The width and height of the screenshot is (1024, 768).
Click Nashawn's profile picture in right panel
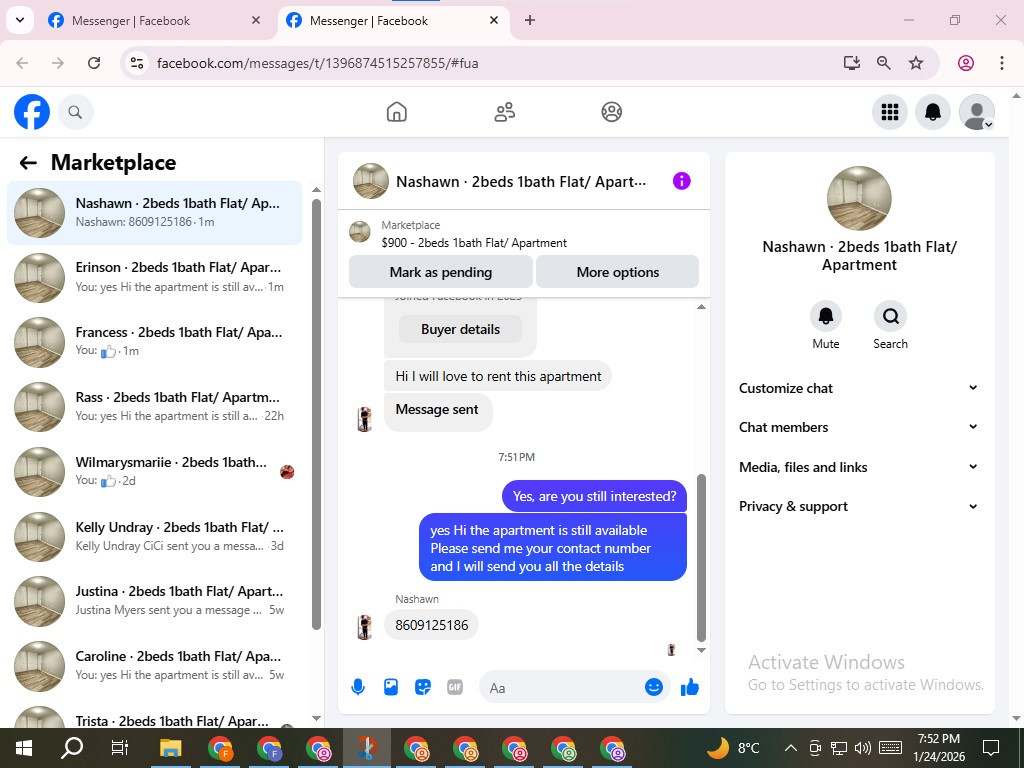859,198
